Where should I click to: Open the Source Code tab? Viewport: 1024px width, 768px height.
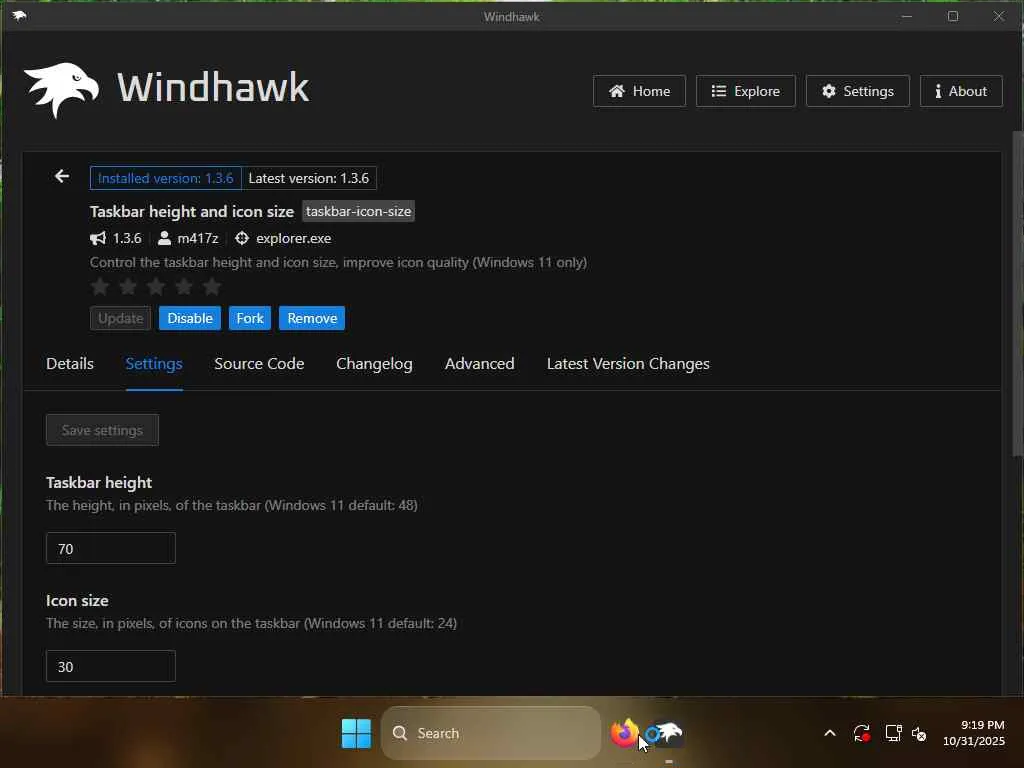click(x=259, y=364)
